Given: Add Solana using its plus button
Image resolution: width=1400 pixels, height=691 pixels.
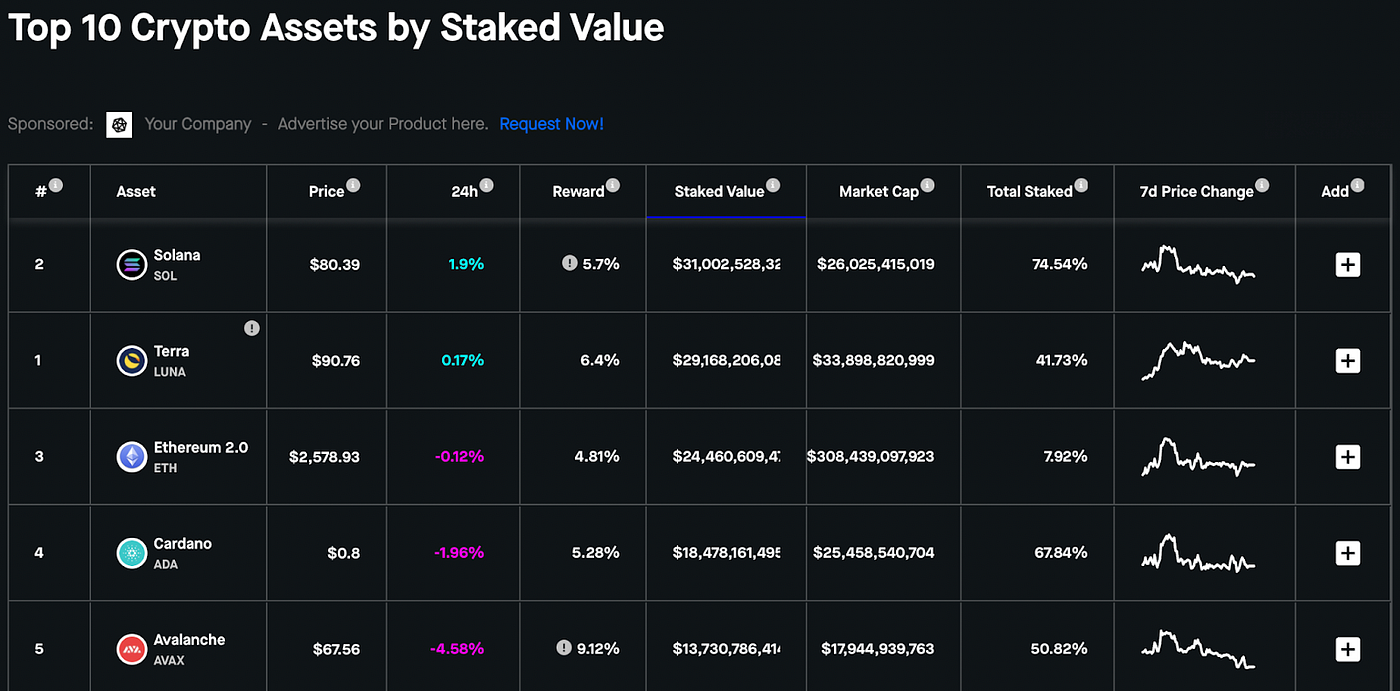Looking at the screenshot, I should coord(1348,265).
